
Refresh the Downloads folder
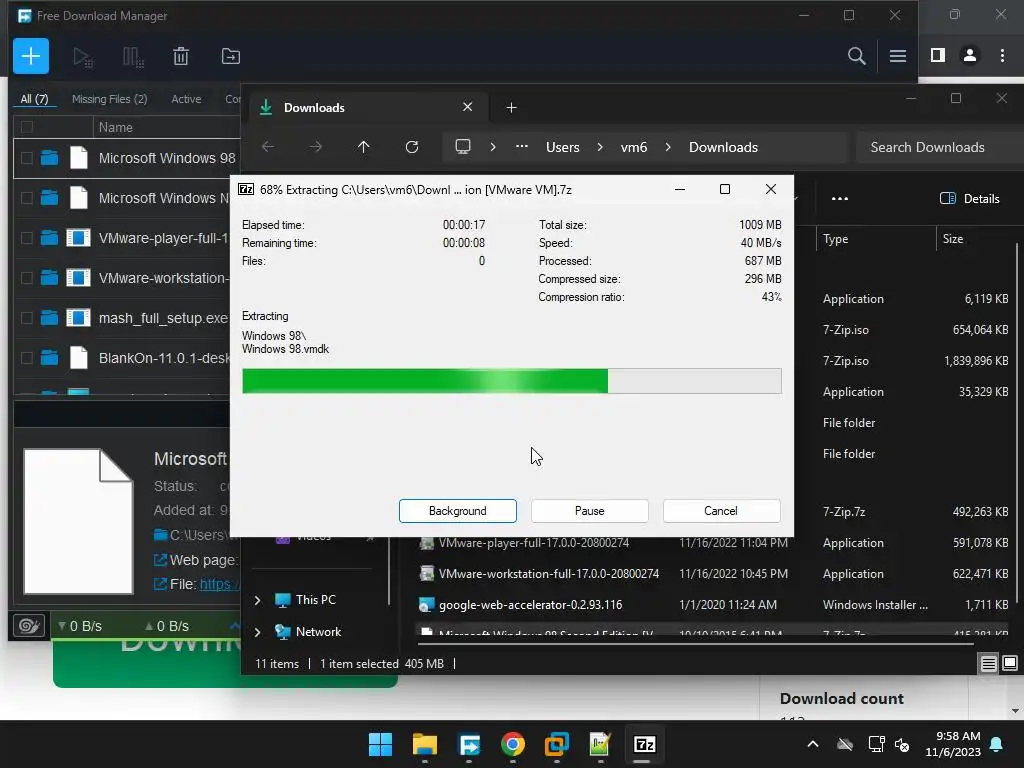point(411,147)
